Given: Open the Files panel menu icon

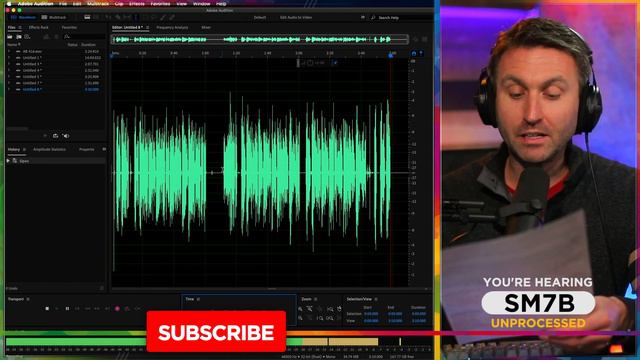Looking at the screenshot, I should (x=20, y=27).
